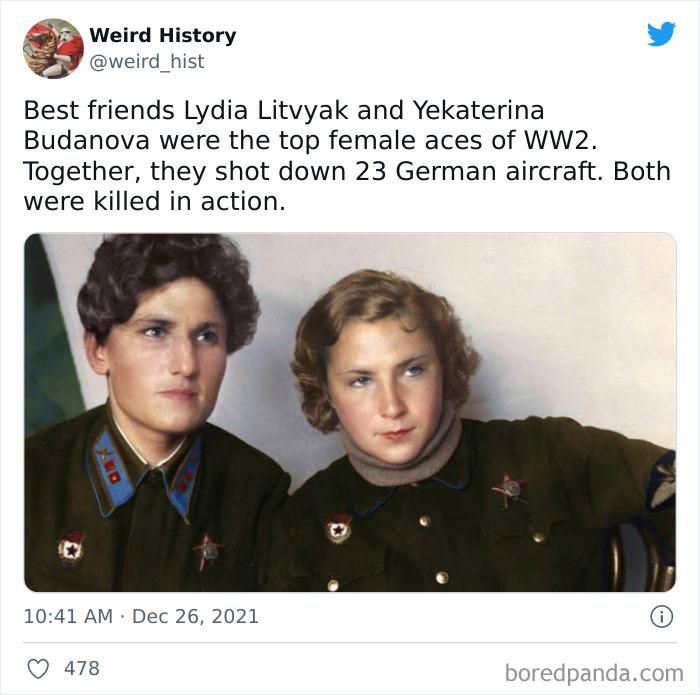Viewport: 700px width, 695px height.
Task: Open the colorized photo of two pilots
Action: pyautogui.click(x=350, y=412)
